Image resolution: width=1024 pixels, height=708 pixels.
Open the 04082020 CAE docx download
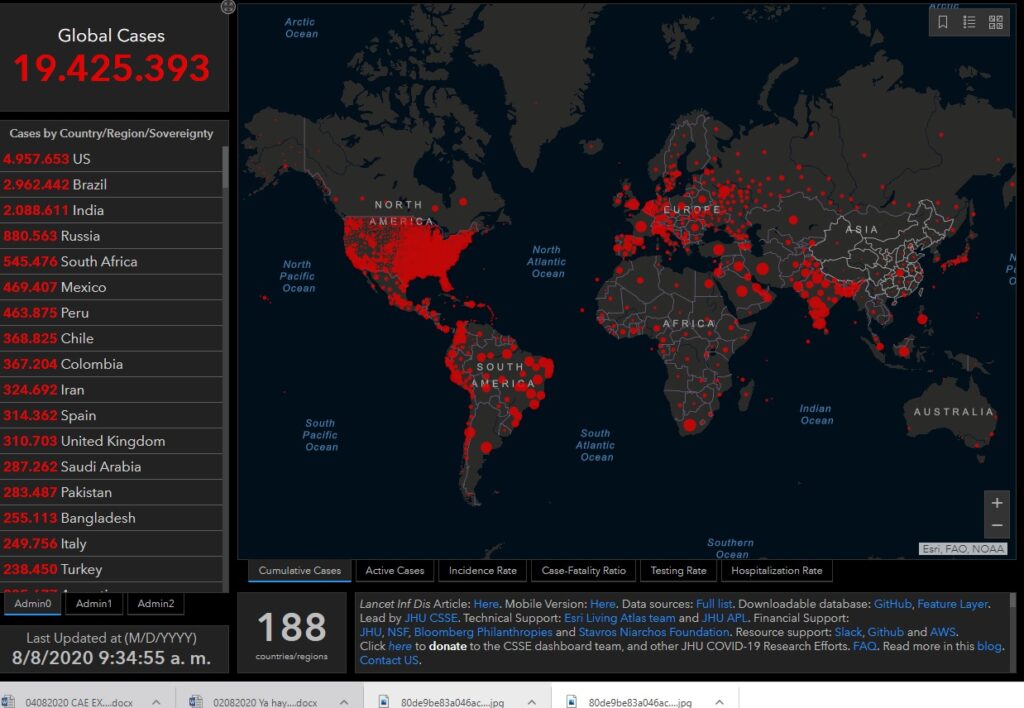70,701
